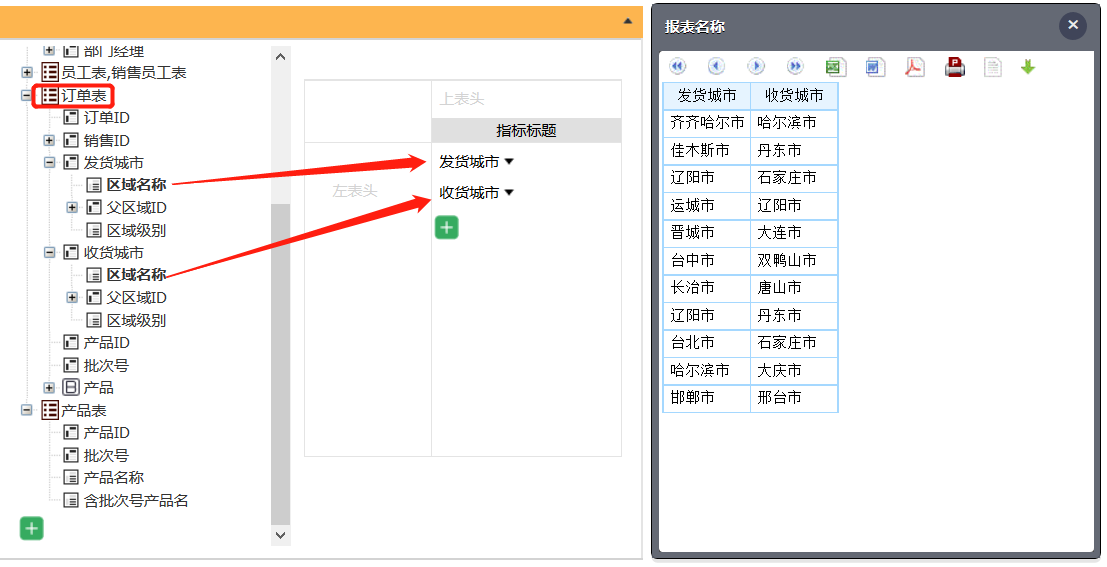Click the 产品 node icon in 订单表
The image size is (1107, 567).
point(71,388)
